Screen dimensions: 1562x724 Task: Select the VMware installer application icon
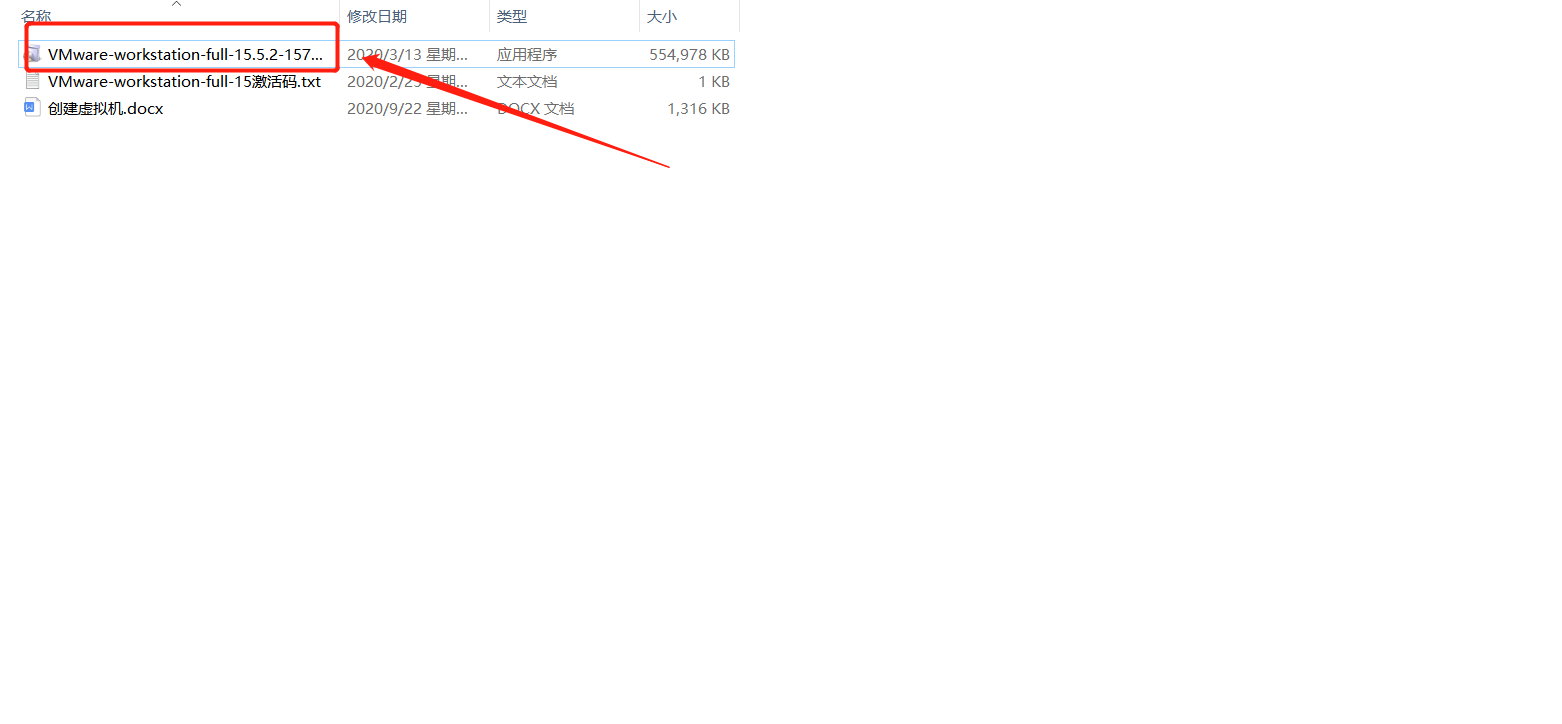(33, 54)
